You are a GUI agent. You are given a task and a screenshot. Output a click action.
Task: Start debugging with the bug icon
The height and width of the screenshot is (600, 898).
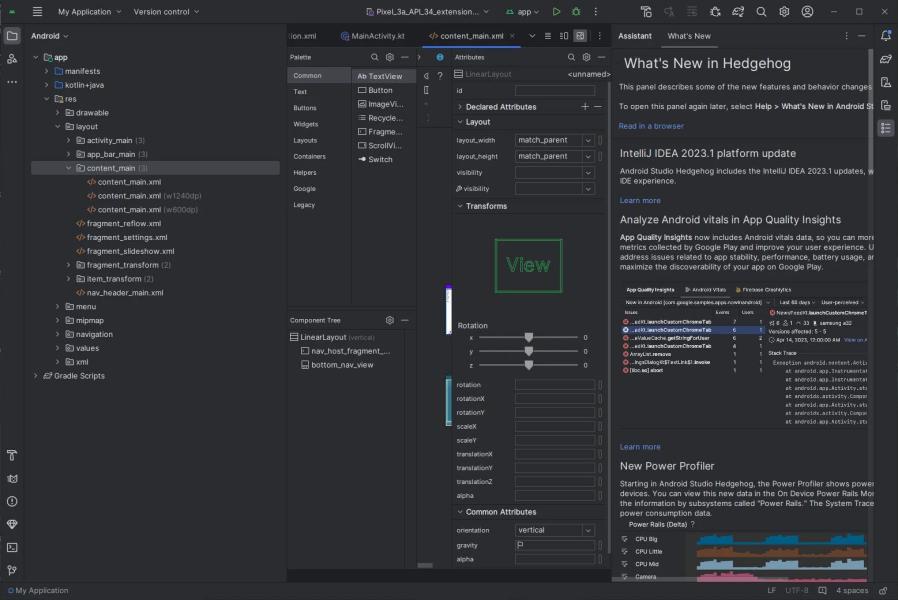[576, 11]
